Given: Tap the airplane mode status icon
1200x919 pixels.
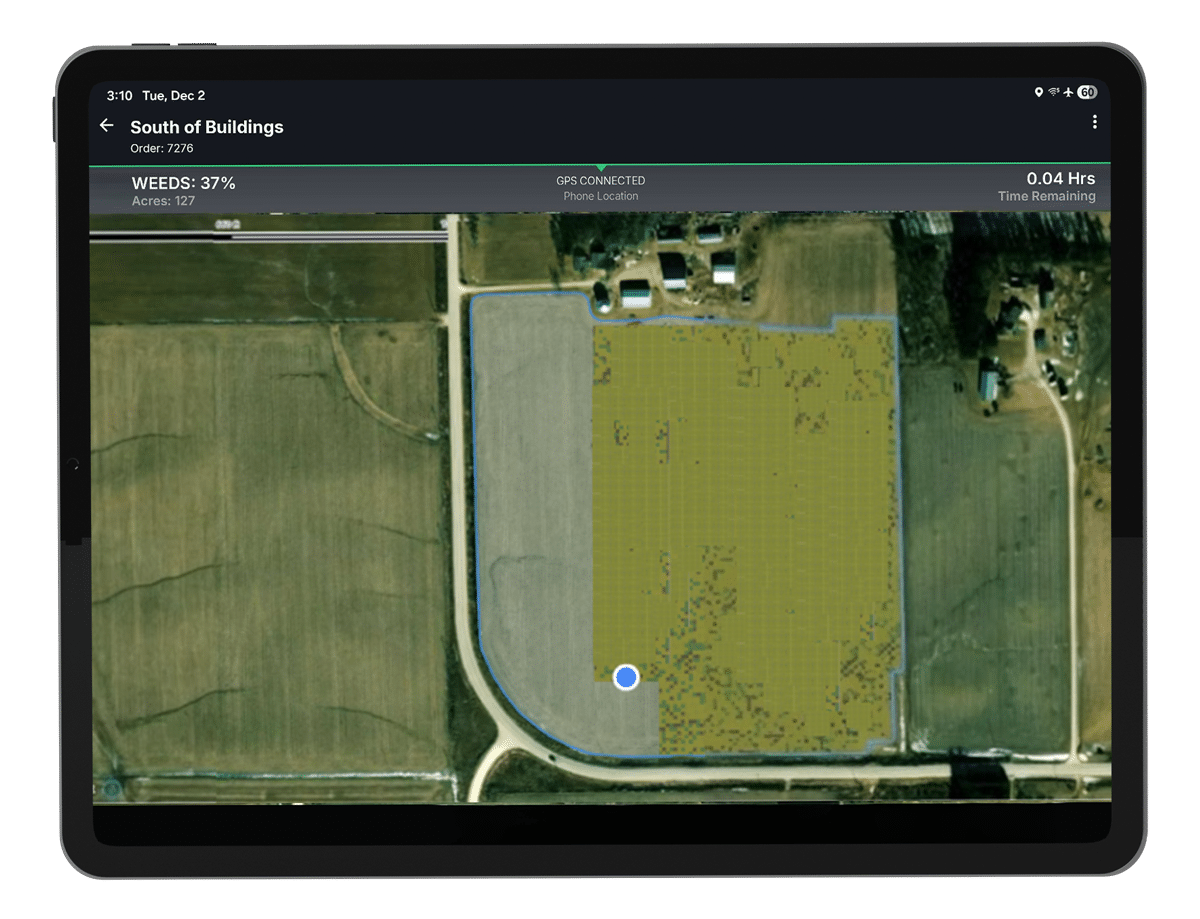Looking at the screenshot, I should pyautogui.click(x=1068, y=93).
